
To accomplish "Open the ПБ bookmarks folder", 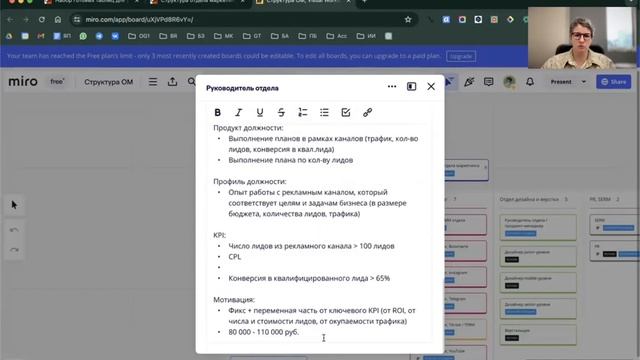I will point(307,36).
